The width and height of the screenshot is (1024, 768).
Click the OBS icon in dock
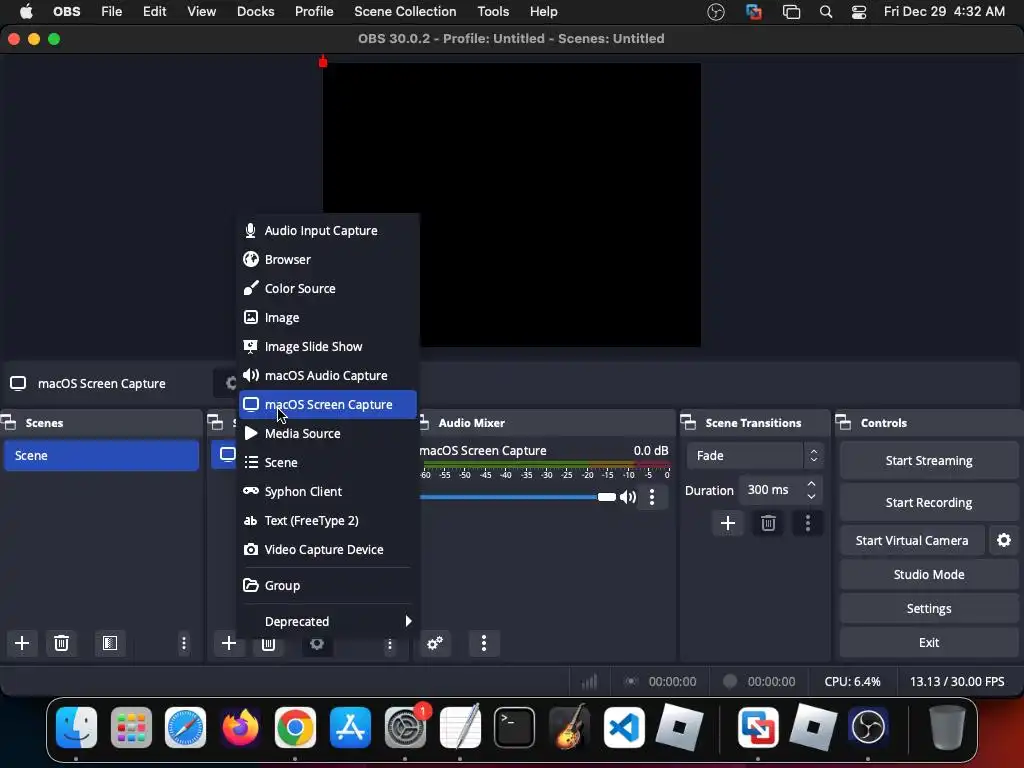[x=867, y=727]
